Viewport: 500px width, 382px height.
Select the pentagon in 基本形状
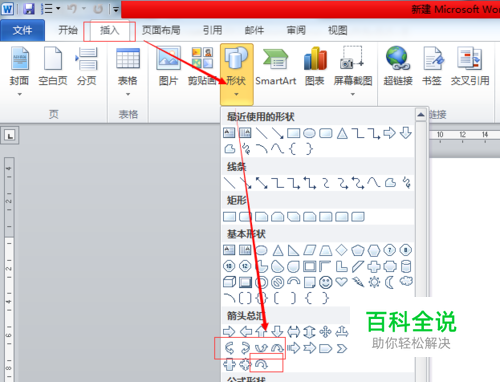pyautogui.click(x=358, y=250)
